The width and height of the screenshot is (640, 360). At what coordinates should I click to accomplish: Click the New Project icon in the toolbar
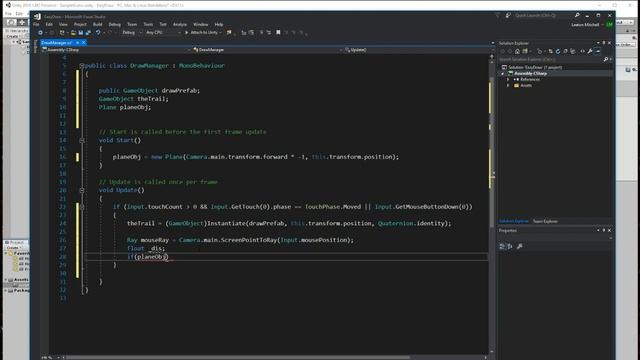[62, 33]
